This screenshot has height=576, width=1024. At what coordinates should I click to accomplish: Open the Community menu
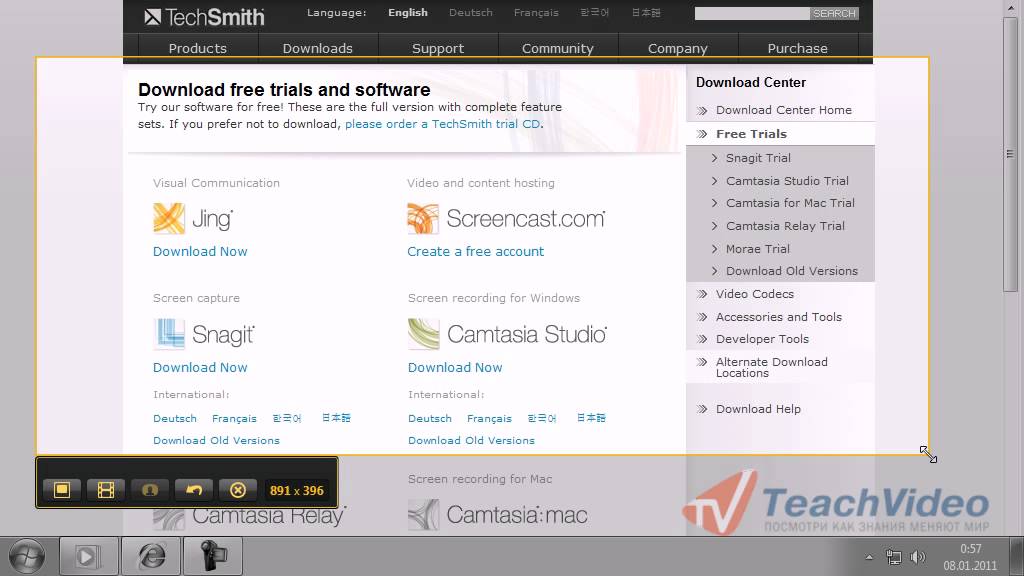(x=558, y=48)
